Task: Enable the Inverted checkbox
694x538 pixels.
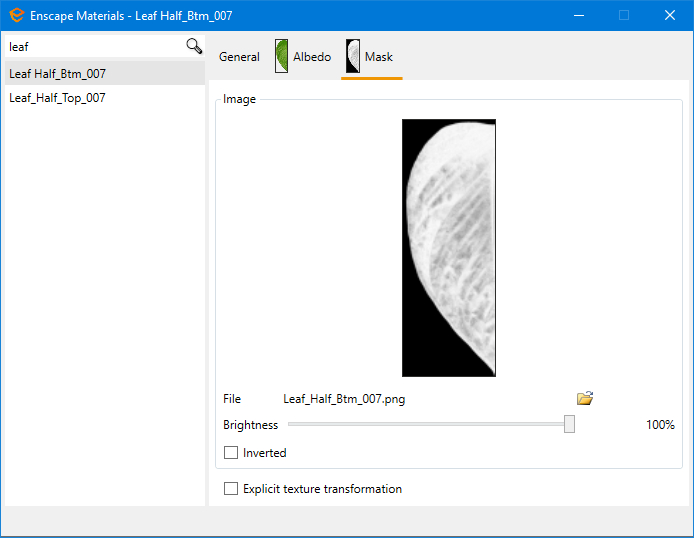Action: pyautogui.click(x=231, y=453)
